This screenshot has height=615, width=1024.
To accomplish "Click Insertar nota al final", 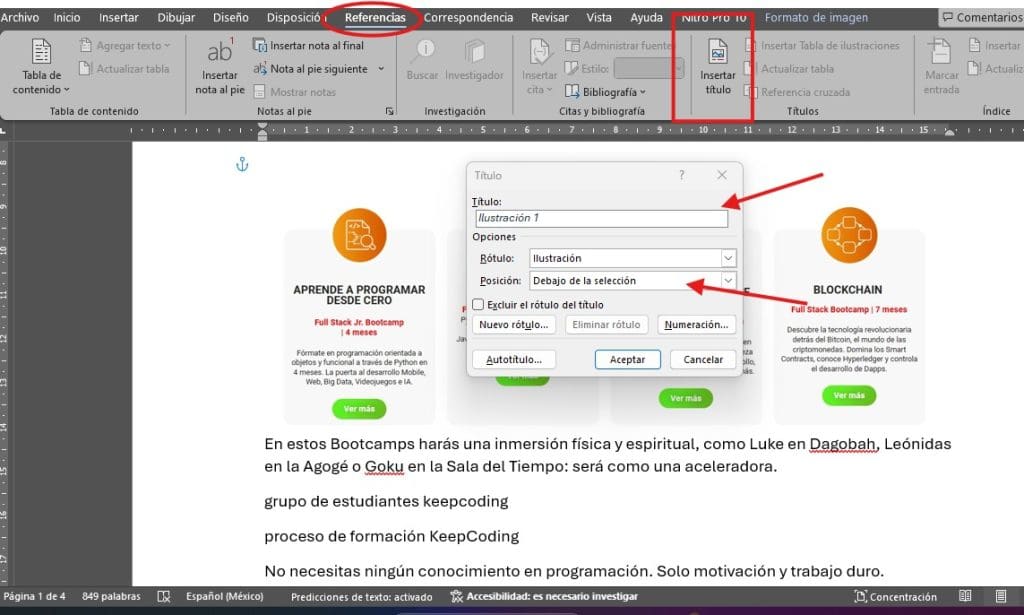I will click(x=308, y=46).
